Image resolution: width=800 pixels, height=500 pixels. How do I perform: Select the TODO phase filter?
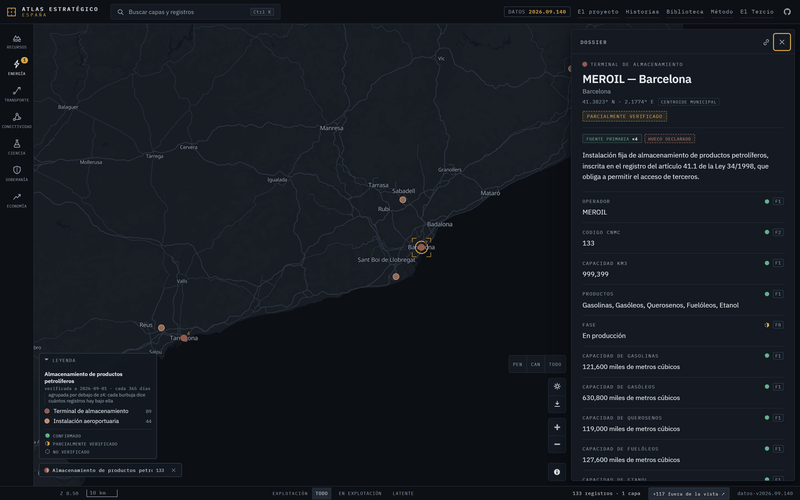click(x=321, y=493)
